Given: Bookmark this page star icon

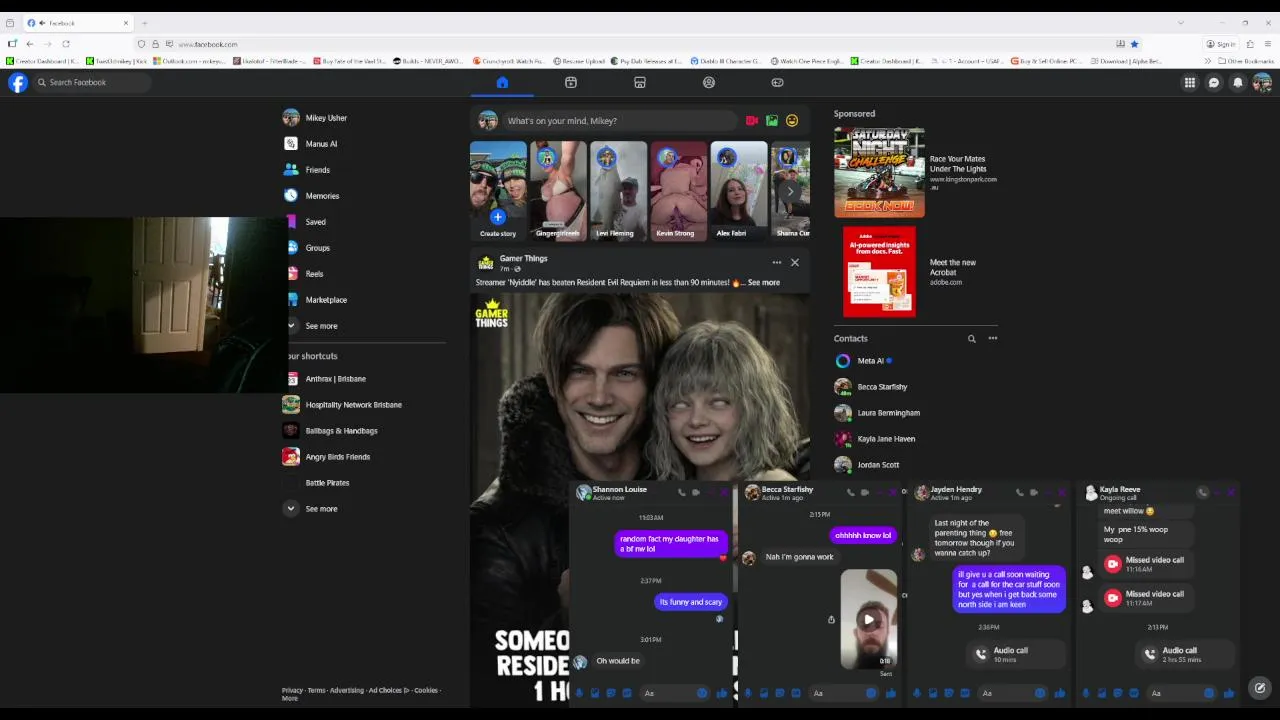Looking at the screenshot, I should 1134,44.
